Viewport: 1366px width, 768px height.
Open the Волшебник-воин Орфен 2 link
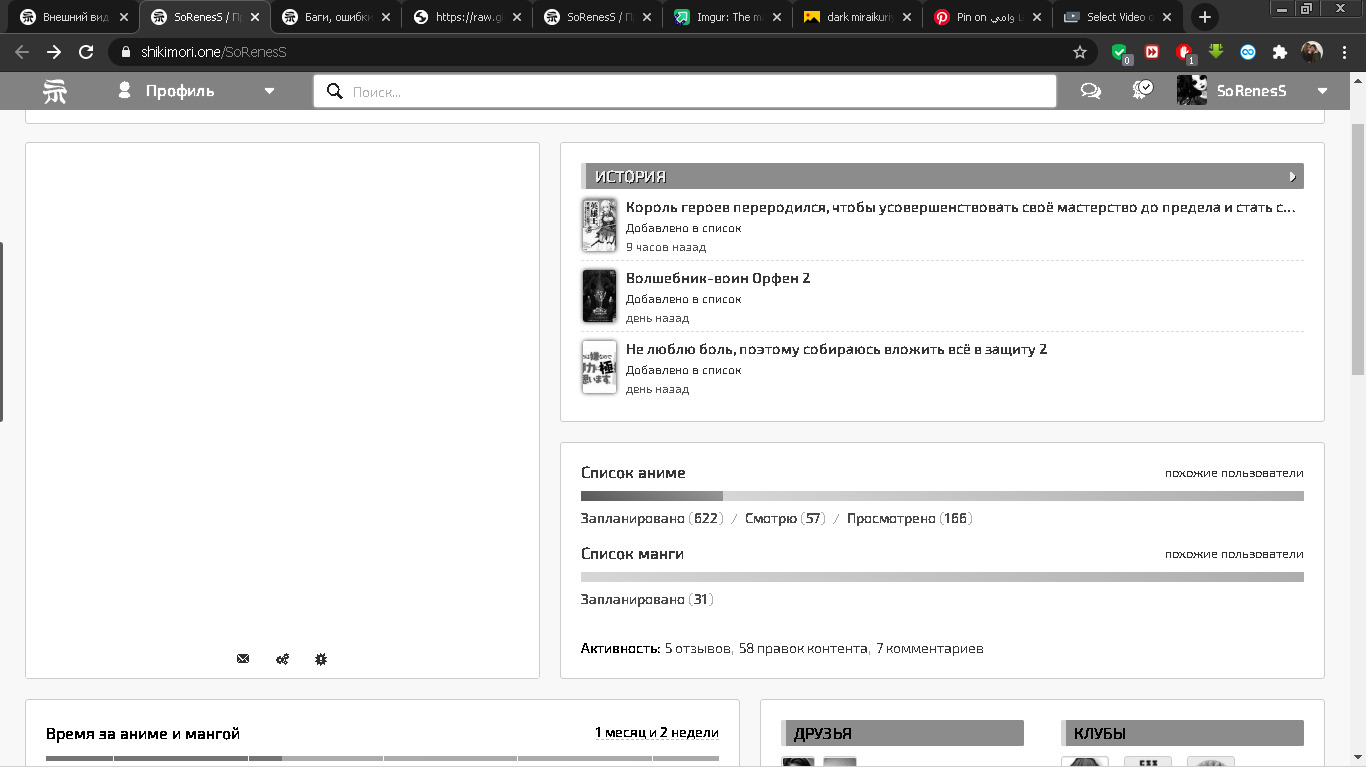[x=718, y=278]
